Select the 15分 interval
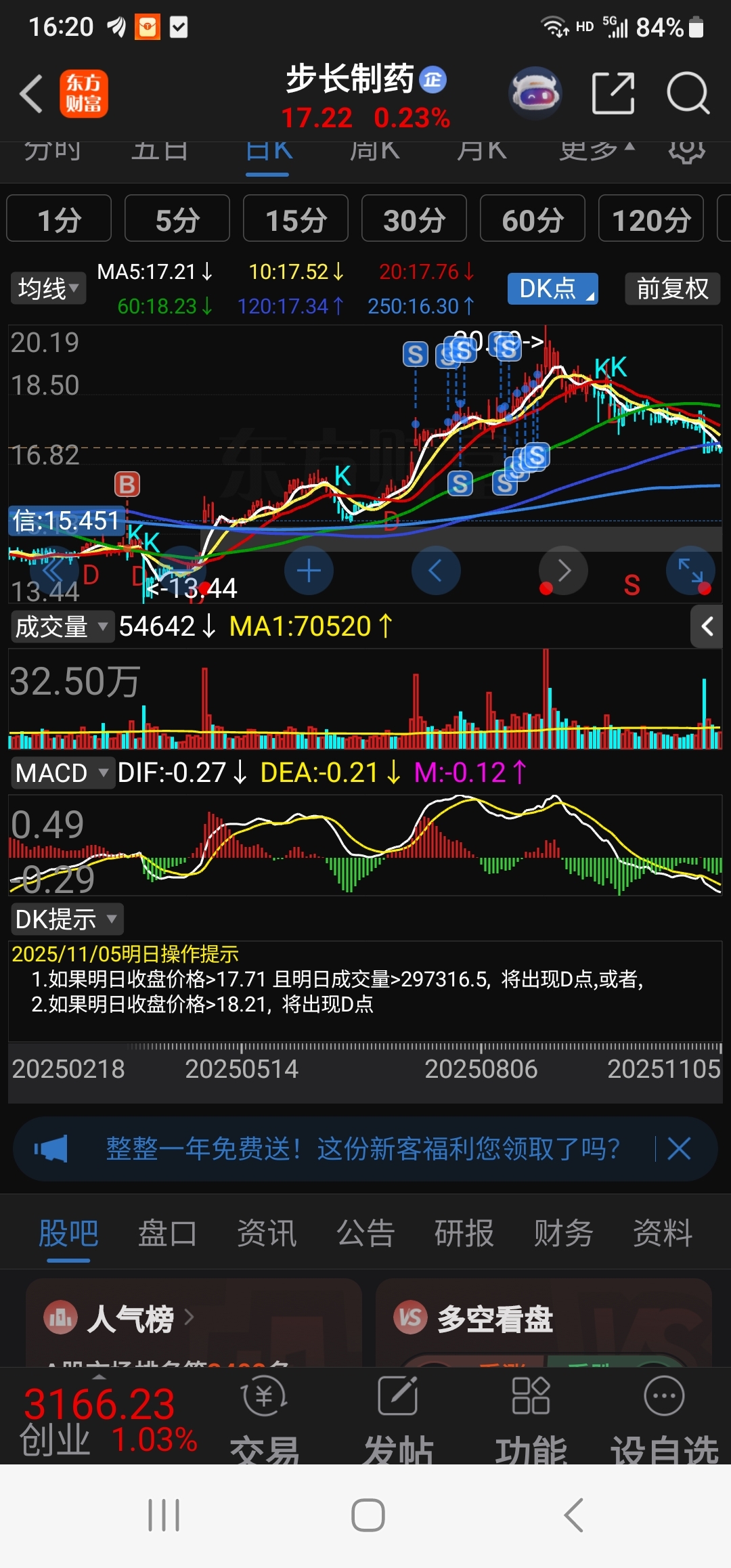Screen dimensions: 731x1568 click(296, 218)
